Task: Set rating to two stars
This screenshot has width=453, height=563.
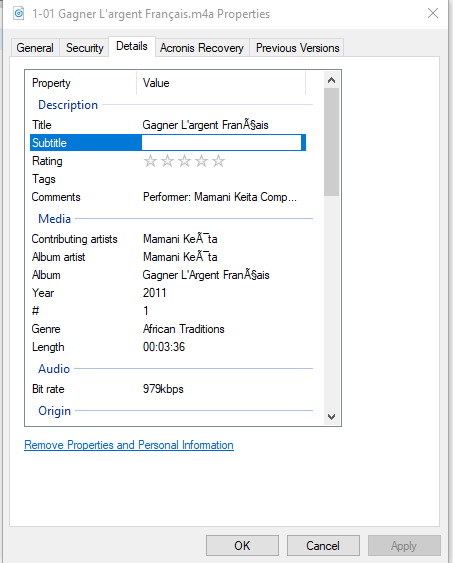Action: coord(167,161)
